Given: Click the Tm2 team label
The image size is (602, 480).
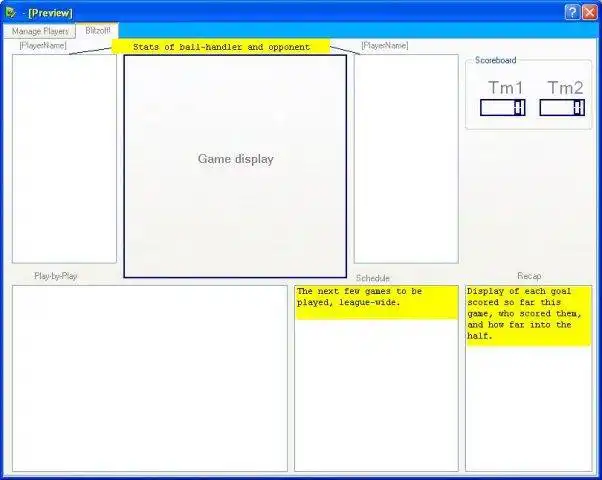Looking at the screenshot, I should click(x=565, y=88).
